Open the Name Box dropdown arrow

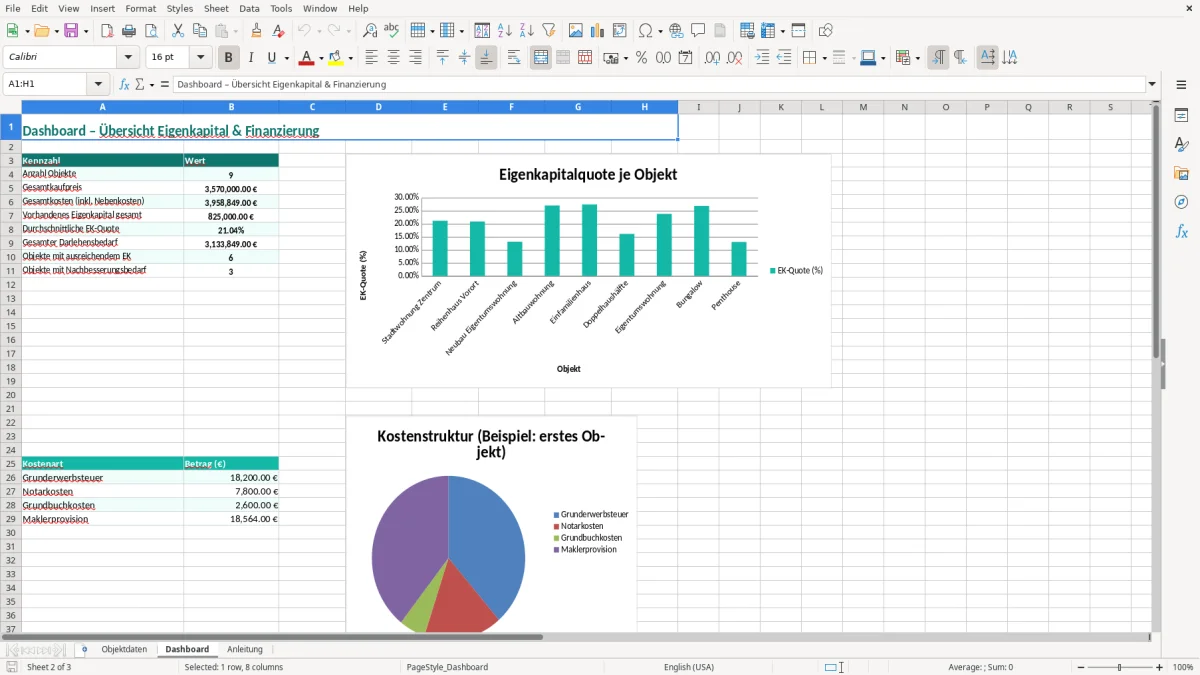[x=98, y=84]
